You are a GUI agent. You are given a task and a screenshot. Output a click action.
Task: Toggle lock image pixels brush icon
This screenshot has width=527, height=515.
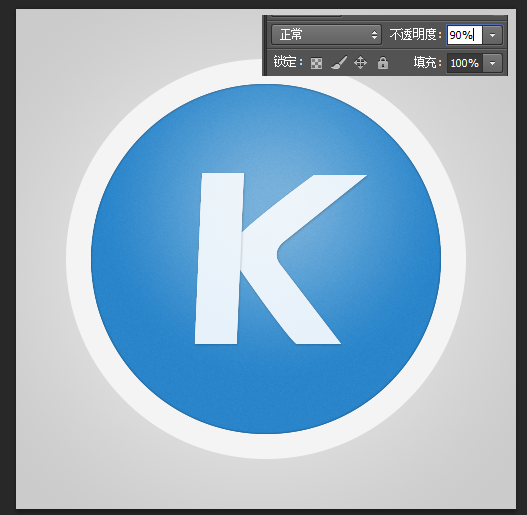[x=338, y=63]
